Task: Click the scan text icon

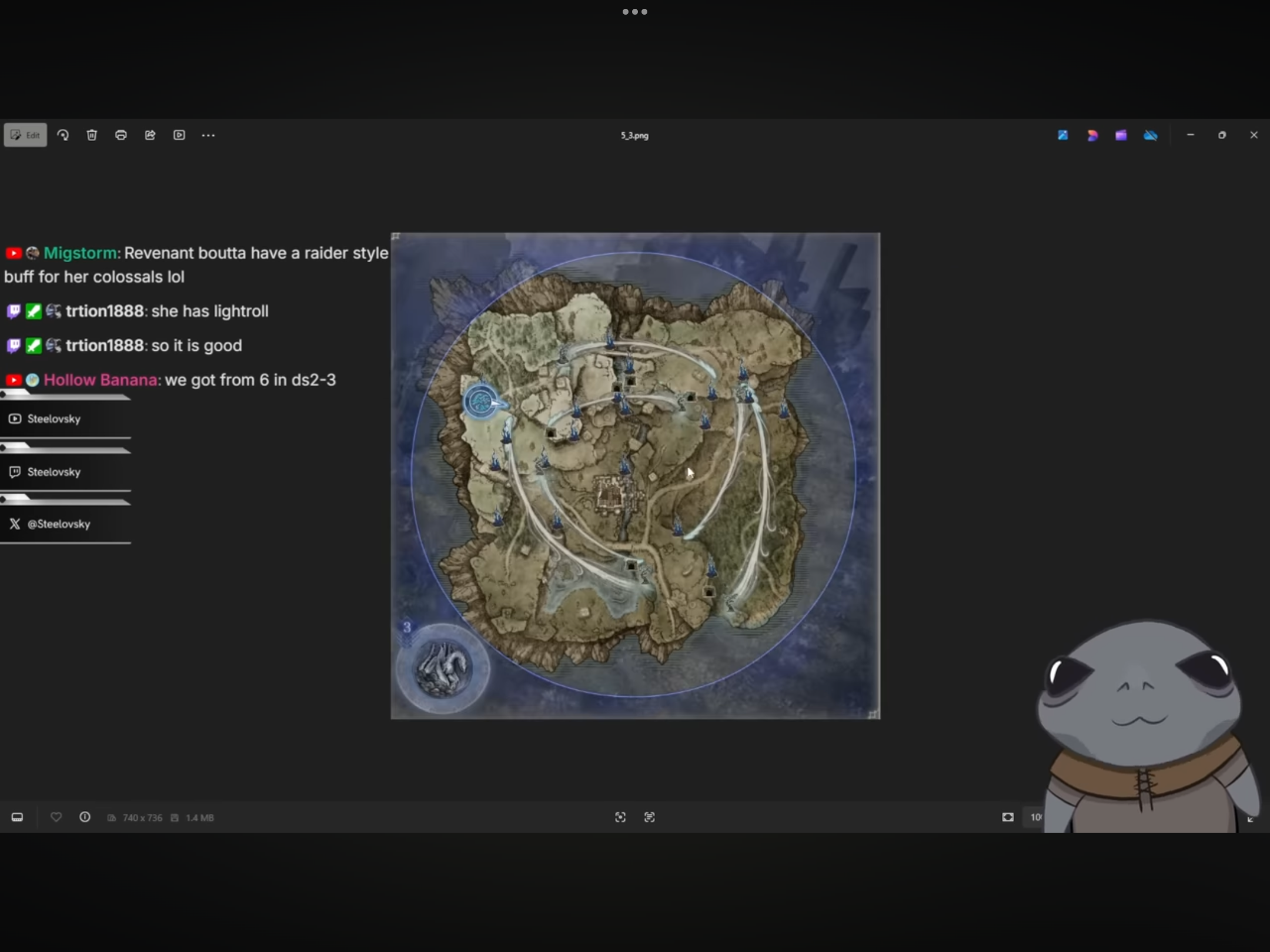Action: point(649,817)
